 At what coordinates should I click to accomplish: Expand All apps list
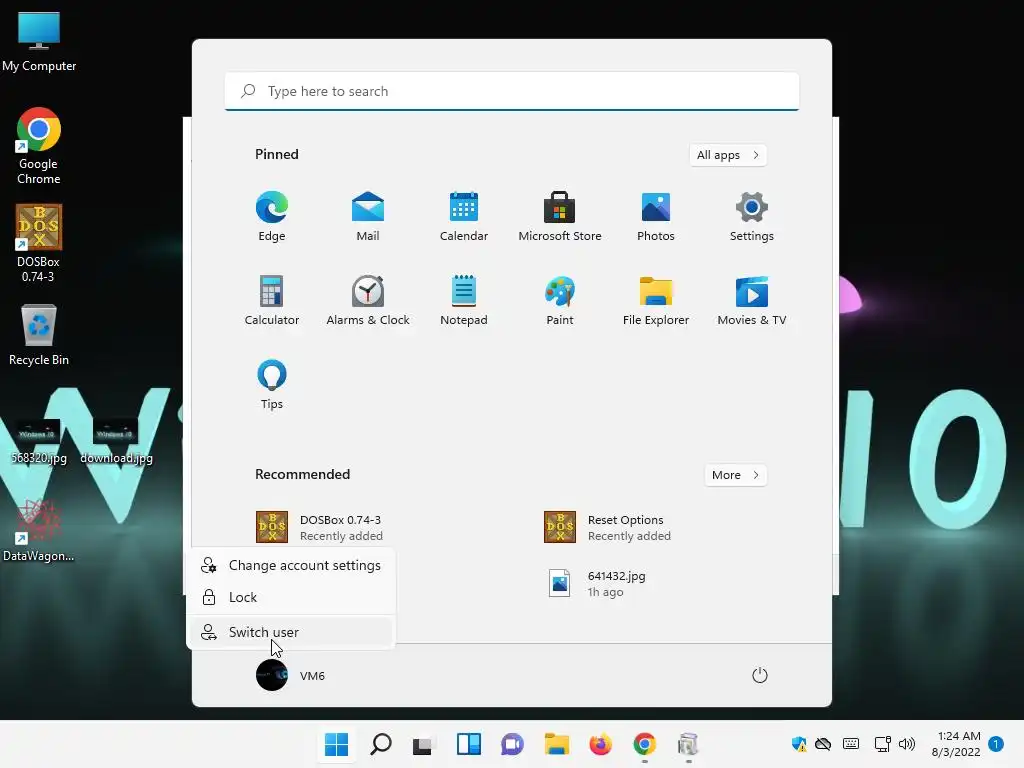point(728,155)
